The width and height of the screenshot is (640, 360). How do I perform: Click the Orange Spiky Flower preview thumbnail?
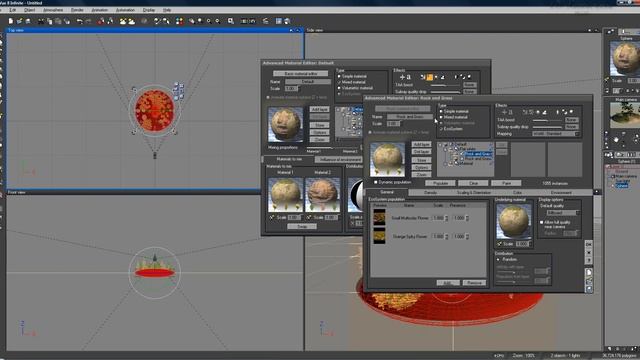(379, 236)
